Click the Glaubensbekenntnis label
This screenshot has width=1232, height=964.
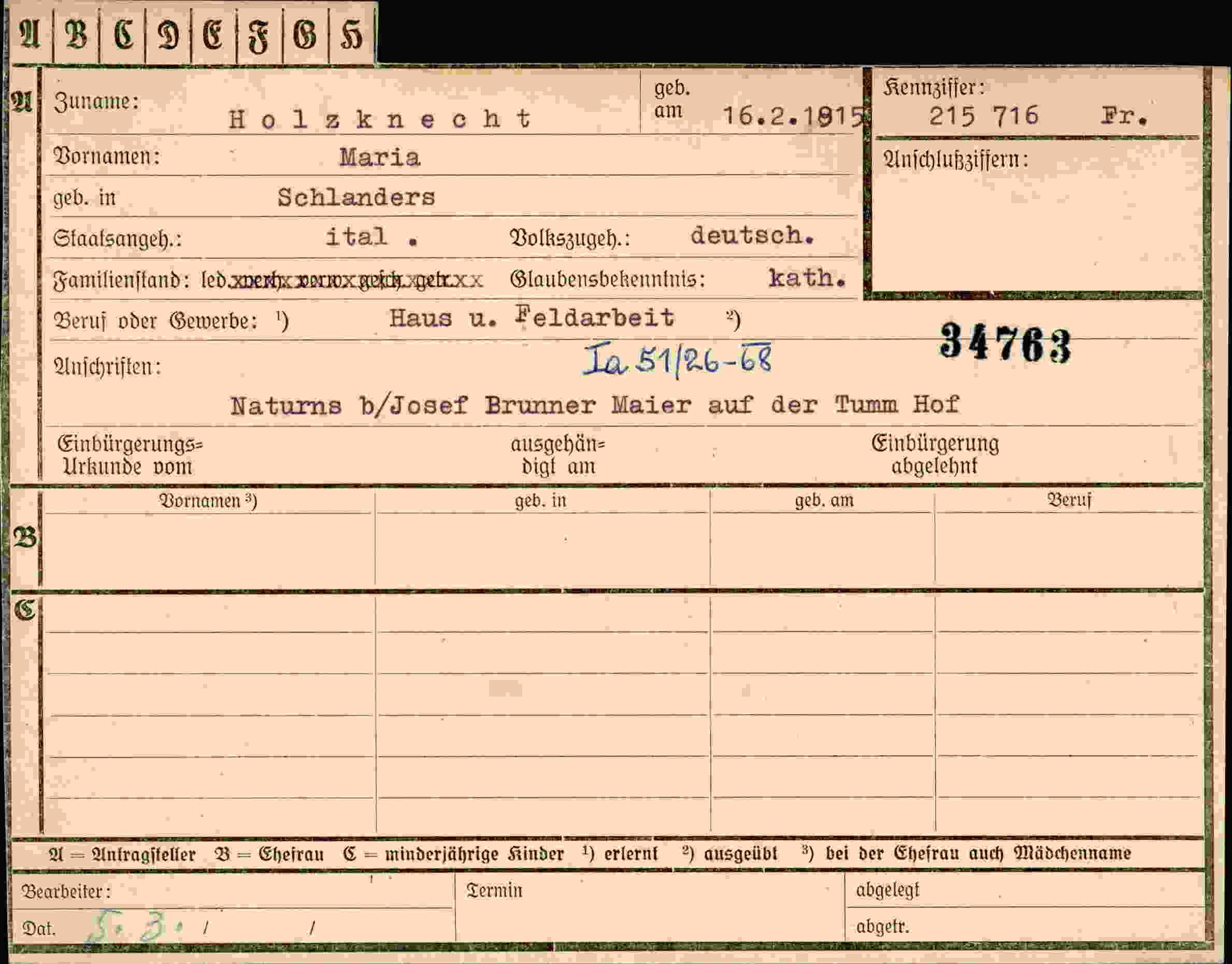pos(608,279)
